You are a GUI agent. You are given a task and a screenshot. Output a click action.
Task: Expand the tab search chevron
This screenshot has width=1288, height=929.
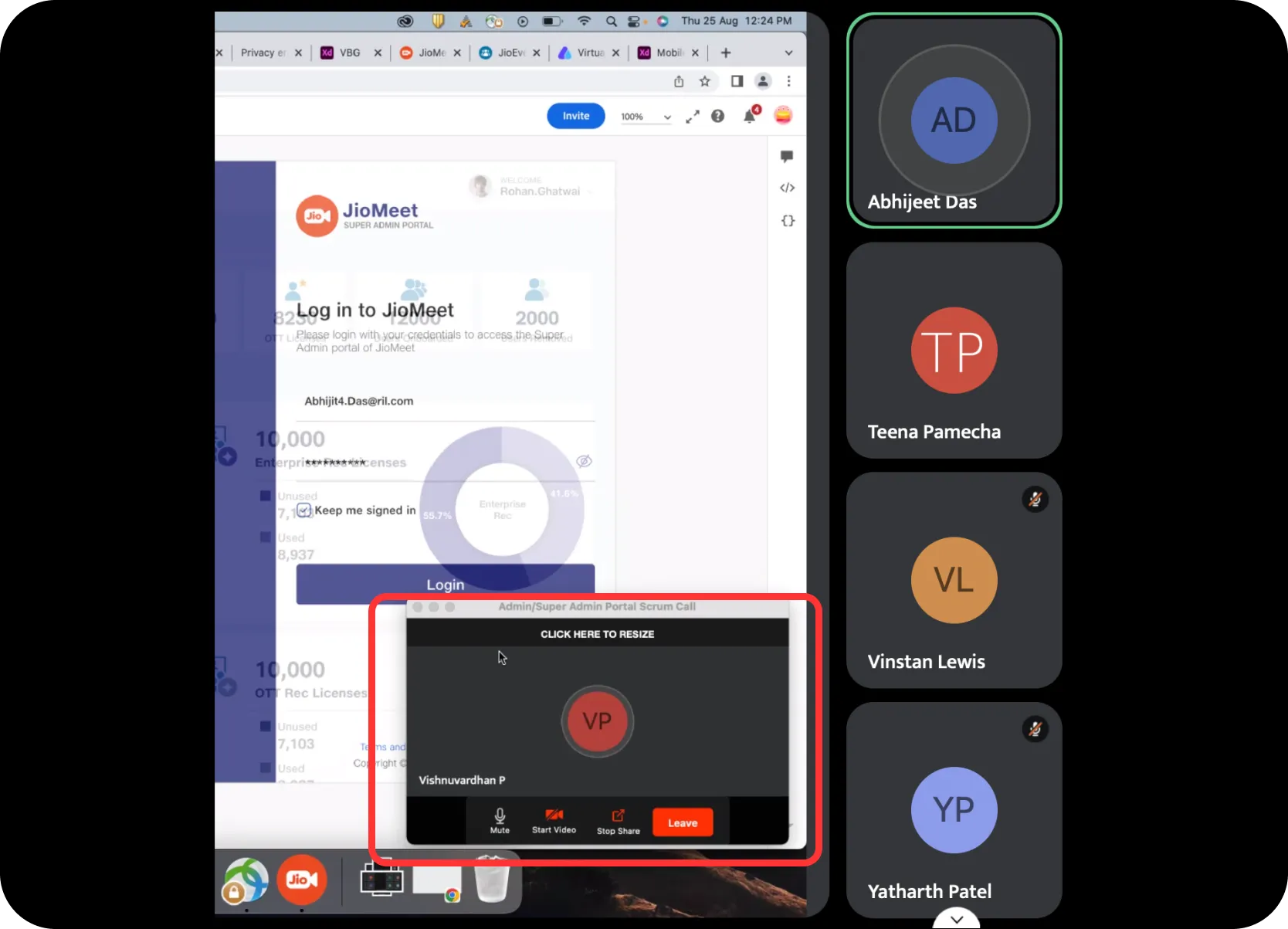pos(788,53)
